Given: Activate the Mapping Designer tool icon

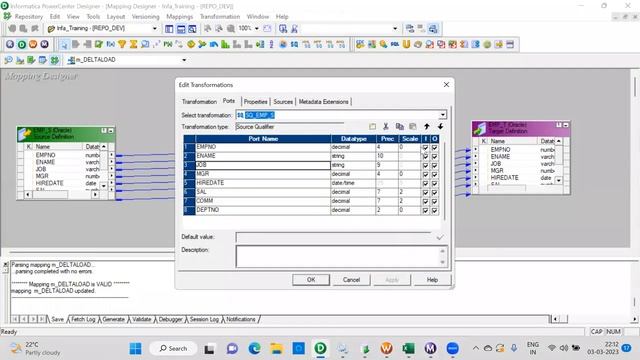Looking at the screenshot, I should coord(54,60).
